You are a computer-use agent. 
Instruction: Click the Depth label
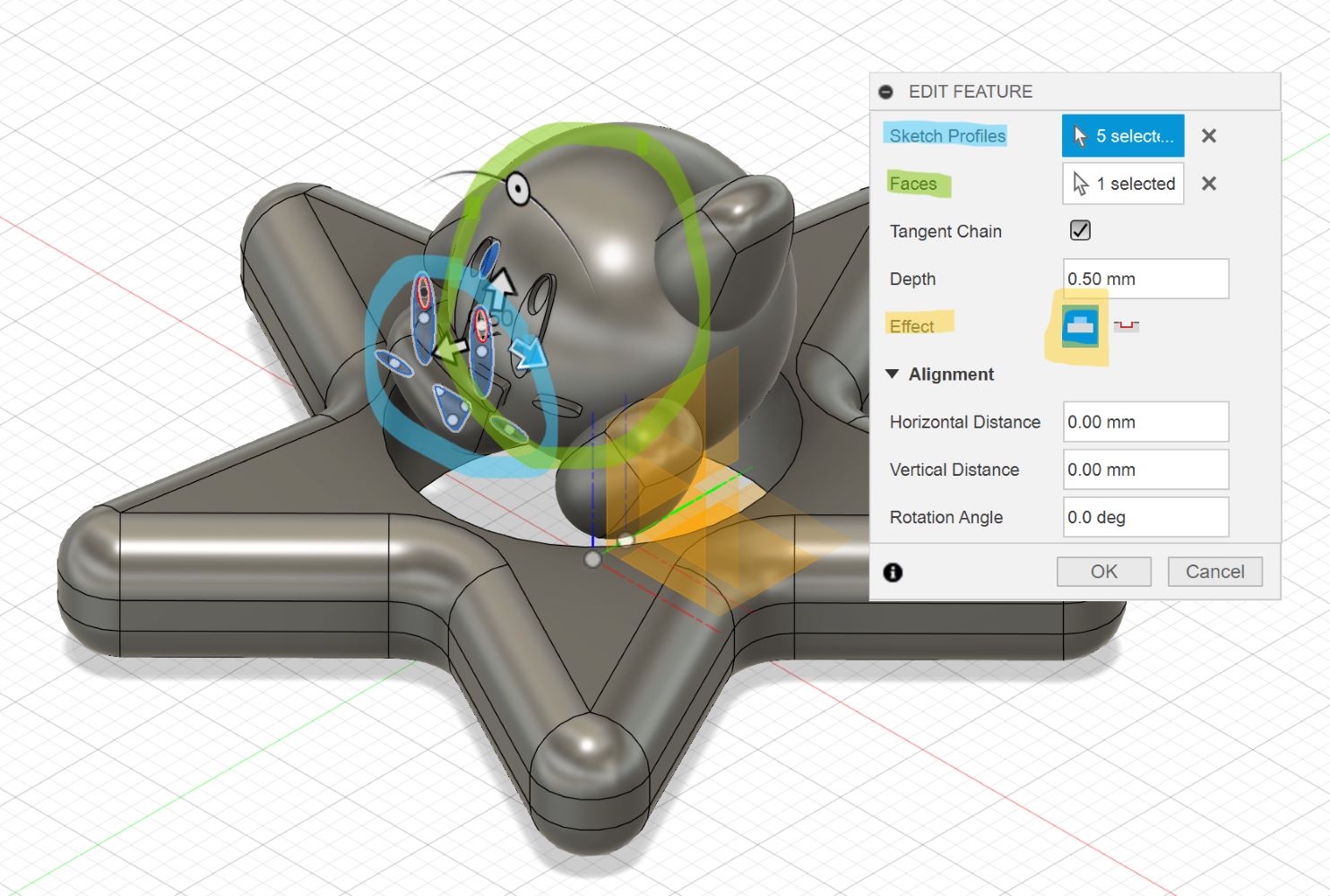click(x=912, y=279)
